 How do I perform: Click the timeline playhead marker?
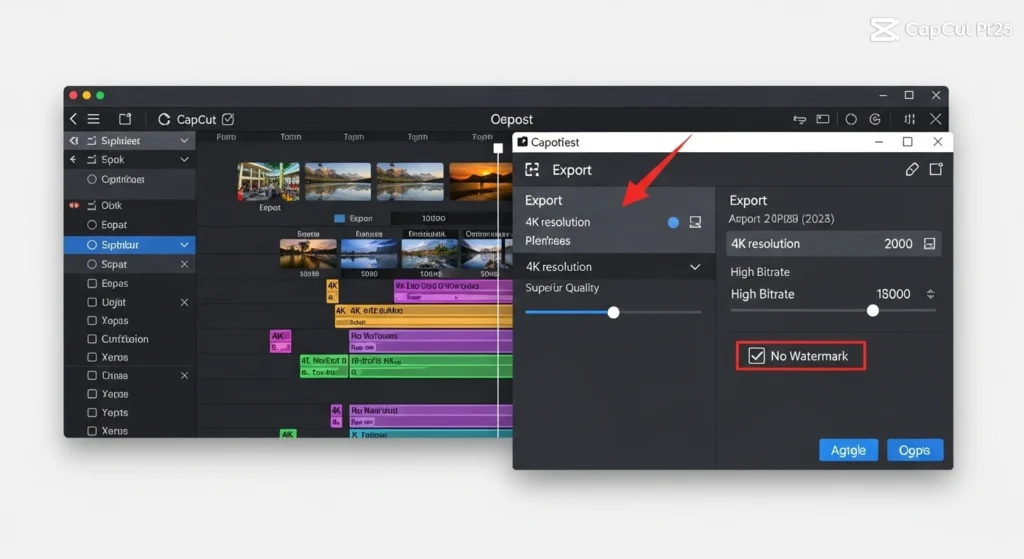click(498, 148)
